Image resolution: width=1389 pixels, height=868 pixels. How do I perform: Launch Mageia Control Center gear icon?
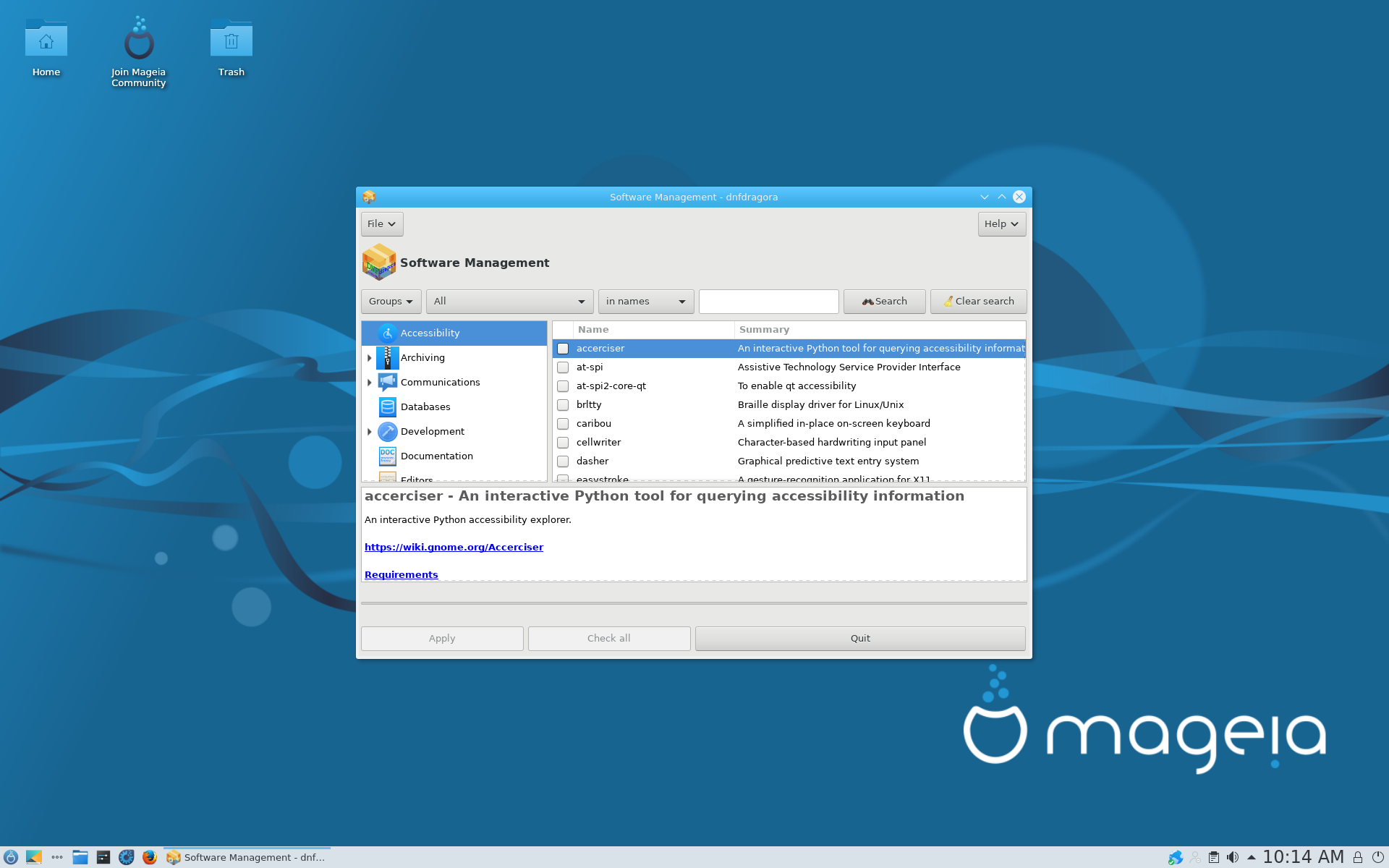point(127,857)
